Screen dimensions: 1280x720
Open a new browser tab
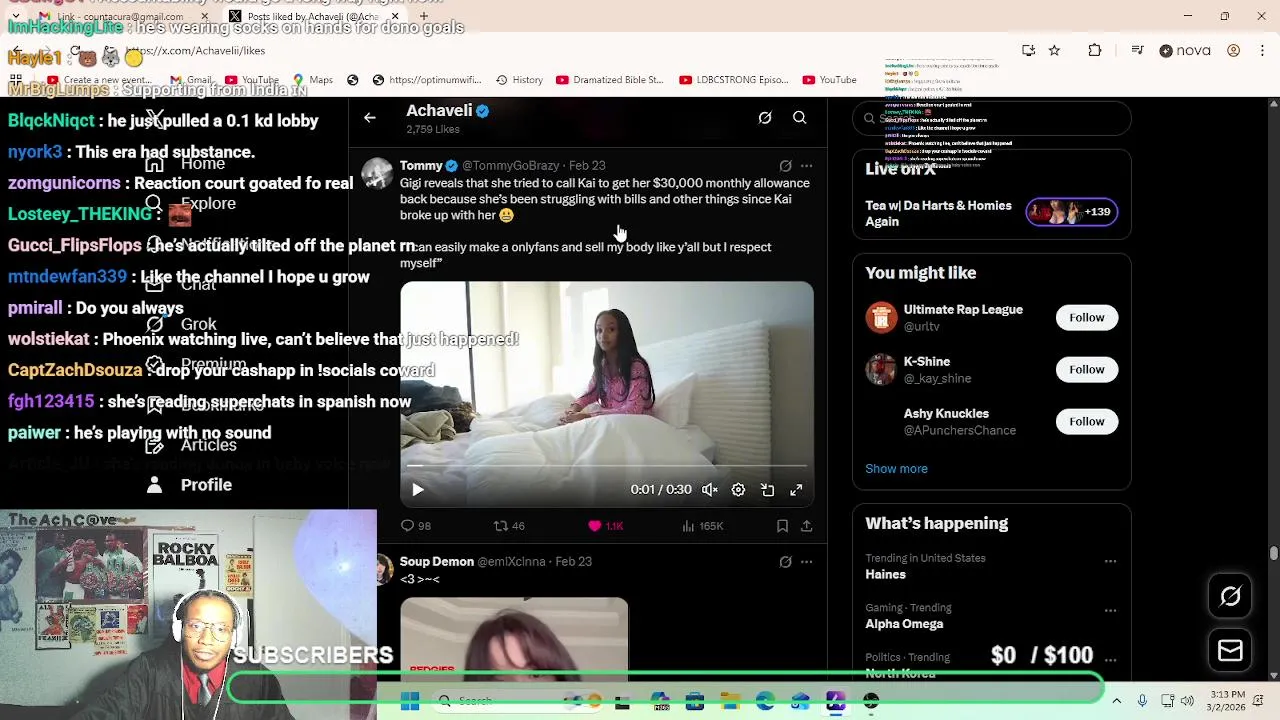(x=424, y=17)
